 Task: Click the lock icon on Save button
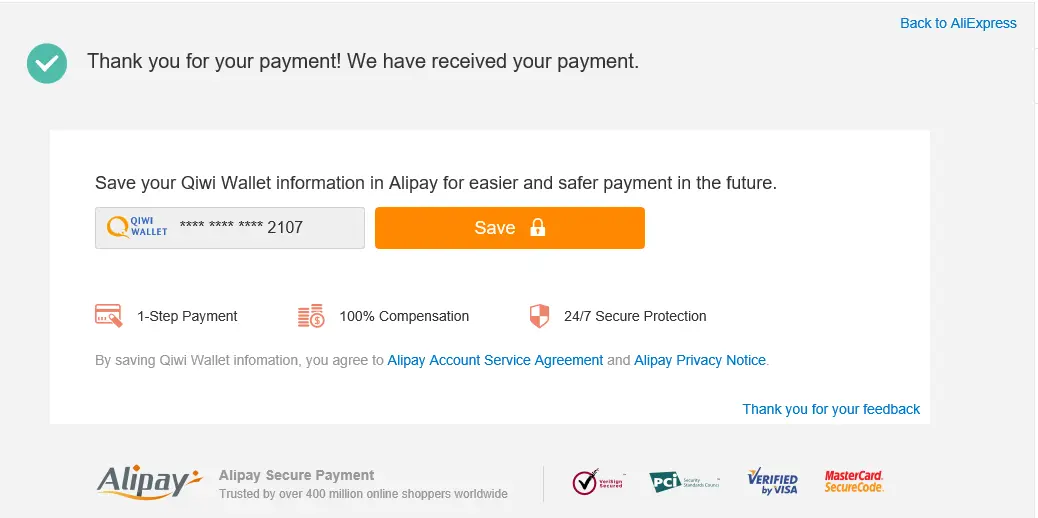coord(538,228)
